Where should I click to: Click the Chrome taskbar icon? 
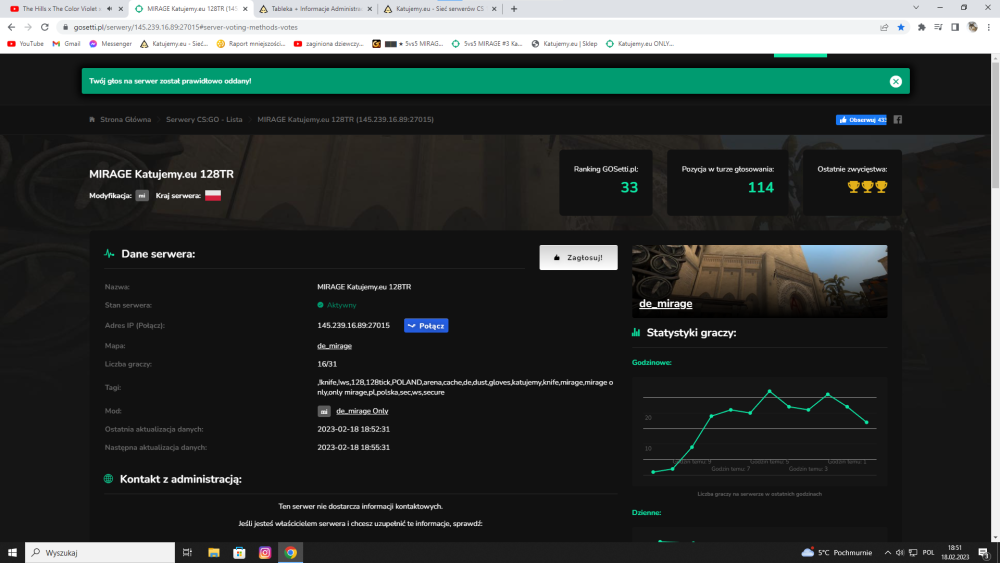(x=290, y=552)
